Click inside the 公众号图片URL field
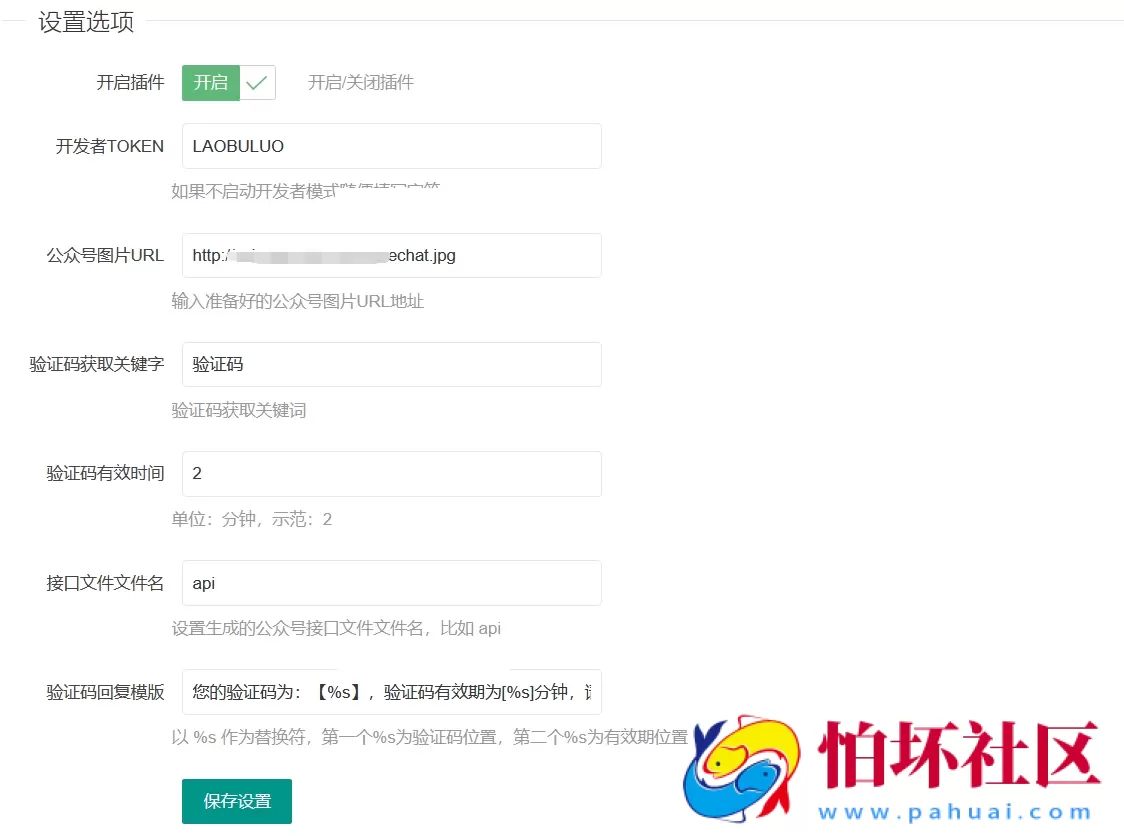The image size is (1124, 836). tap(390, 255)
